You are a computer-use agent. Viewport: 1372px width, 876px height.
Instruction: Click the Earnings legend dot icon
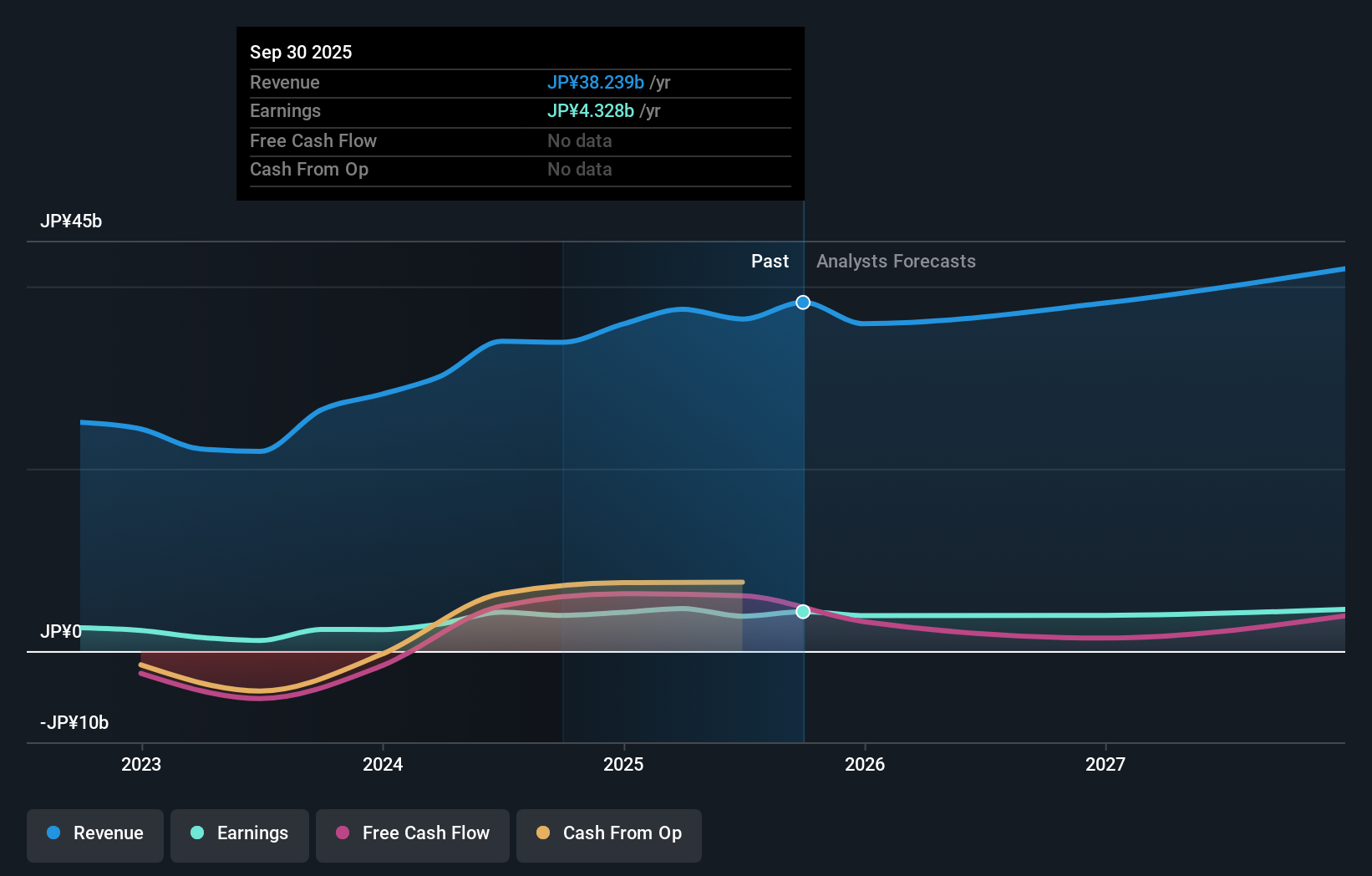click(x=196, y=833)
